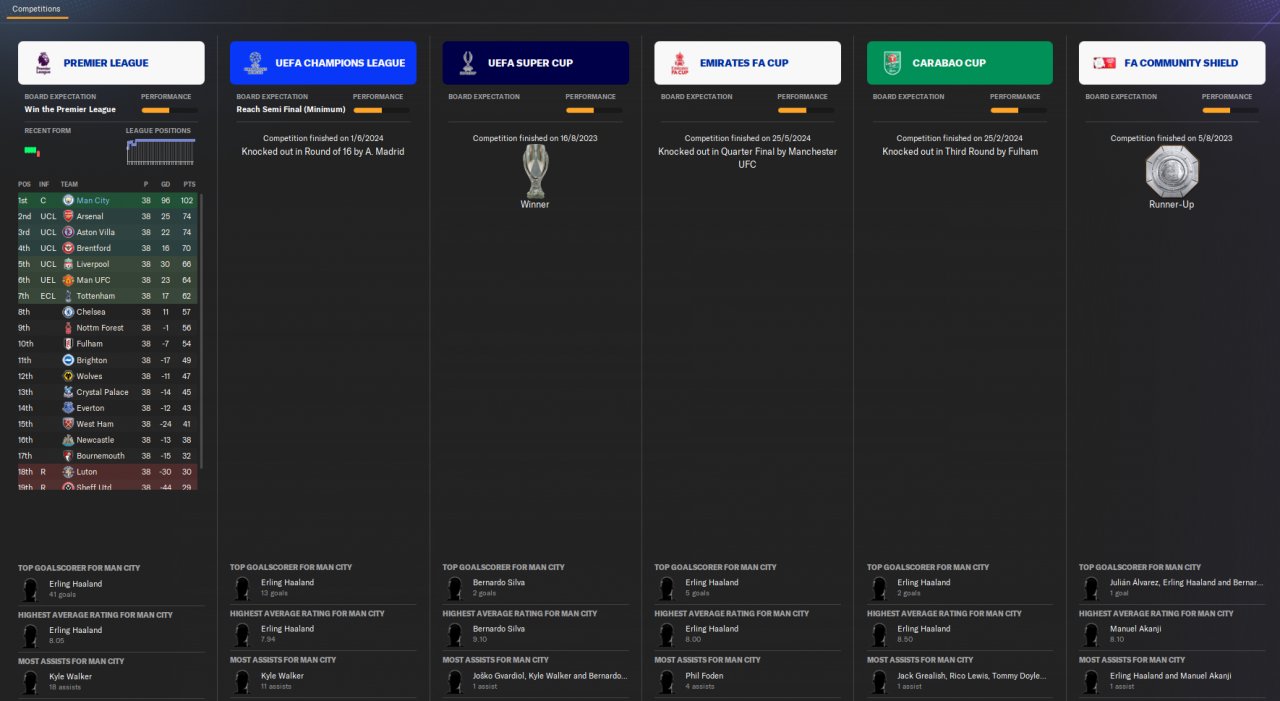Image resolution: width=1280 pixels, height=701 pixels.
Task: Select Tottenham team name in table
Action: click(96, 297)
